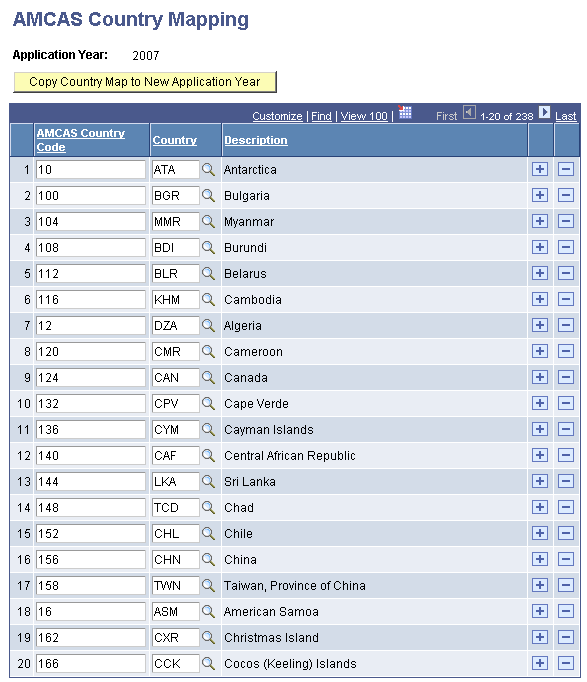Add a row after Cocos (Keeling) Islands
The height and width of the screenshot is (682, 587).
[x=540, y=663]
